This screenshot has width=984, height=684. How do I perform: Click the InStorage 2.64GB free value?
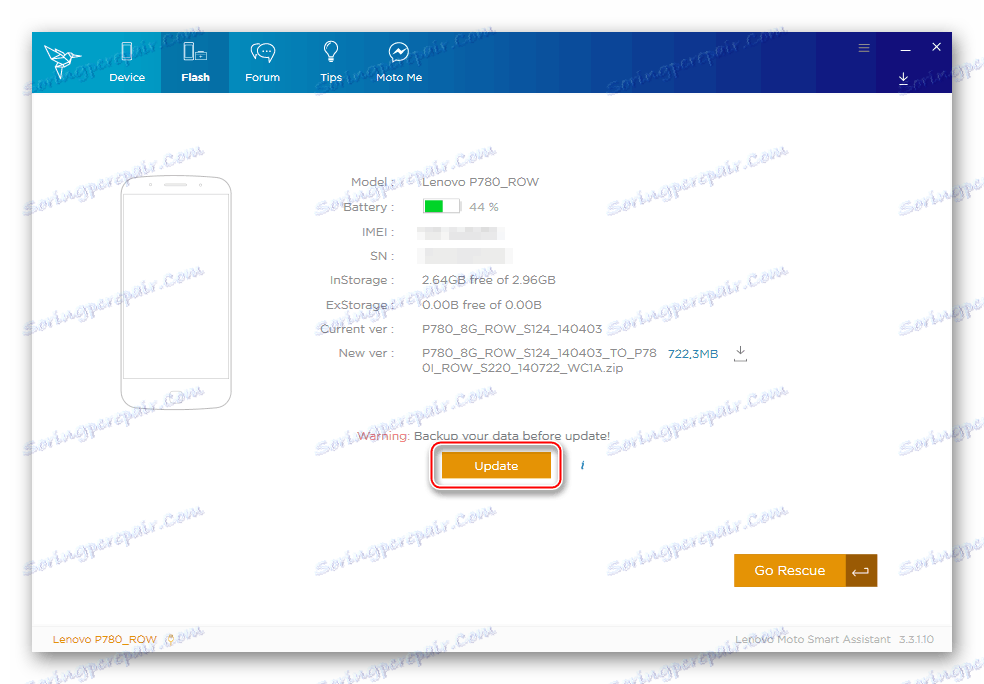coord(488,280)
